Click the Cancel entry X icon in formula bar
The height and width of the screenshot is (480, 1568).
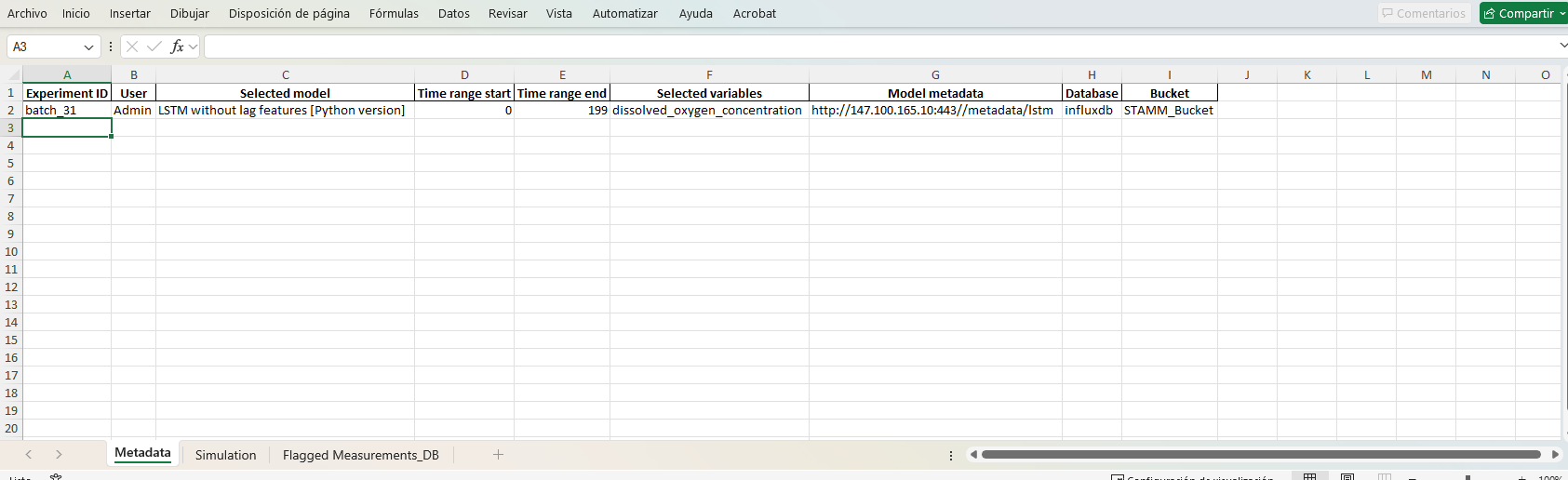(x=132, y=47)
